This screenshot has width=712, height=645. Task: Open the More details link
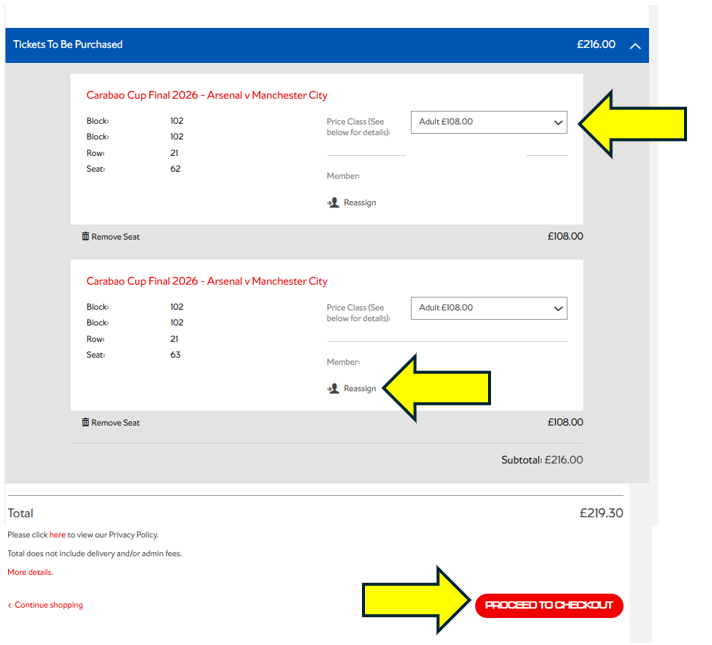[x=30, y=572]
